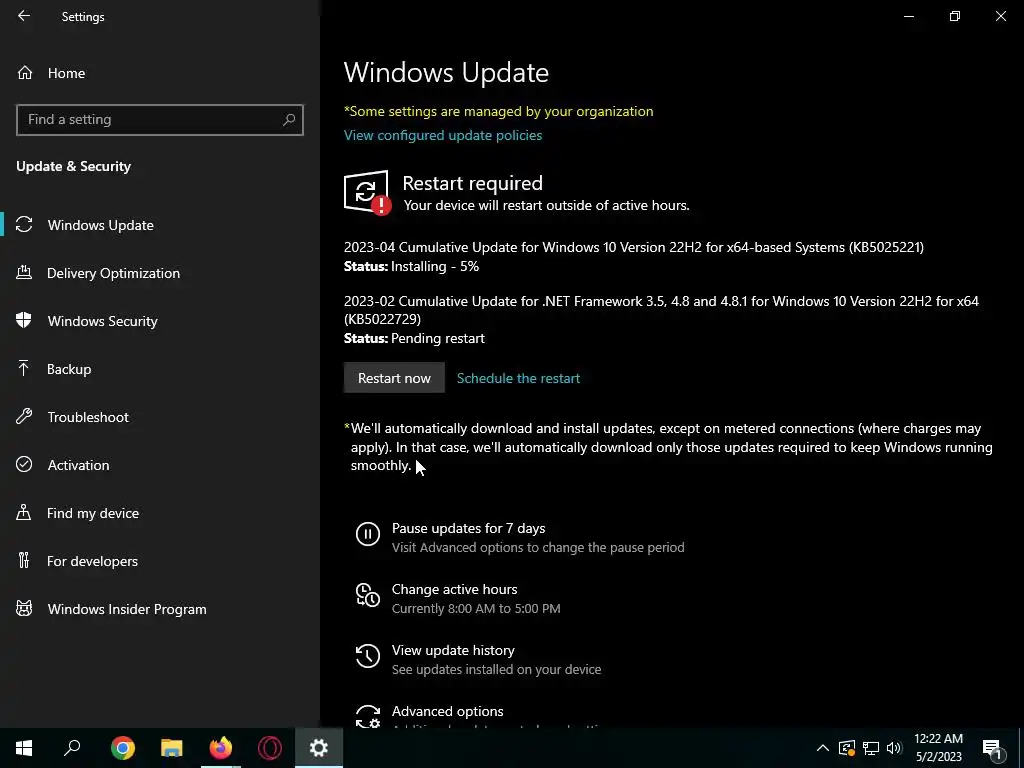Click the Status: Pending restart text
The width and height of the screenshot is (1024, 768).
click(x=414, y=338)
